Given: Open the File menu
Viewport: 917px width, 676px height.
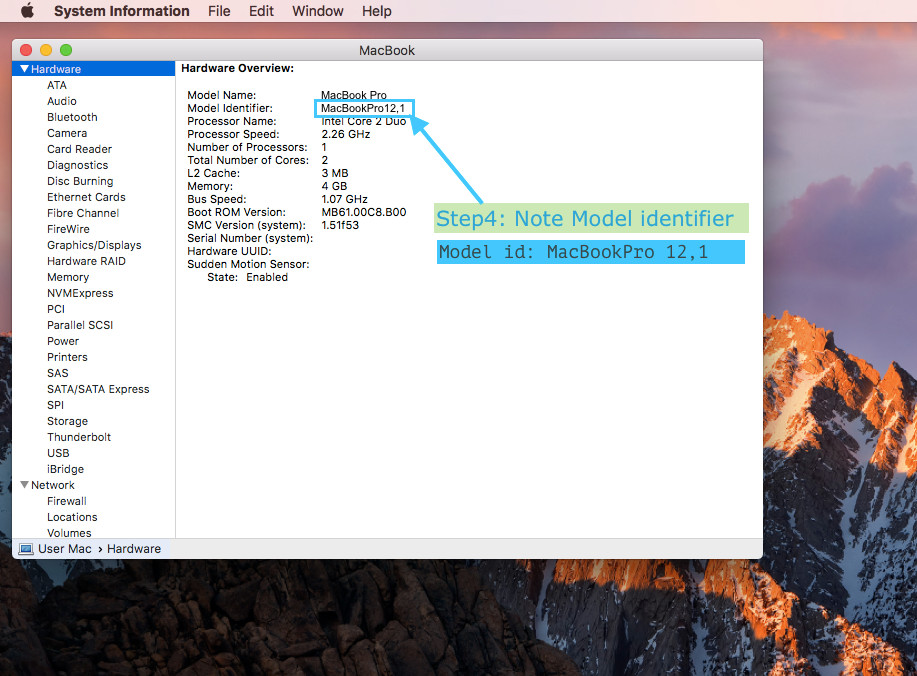Looking at the screenshot, I should pos(219,11).
